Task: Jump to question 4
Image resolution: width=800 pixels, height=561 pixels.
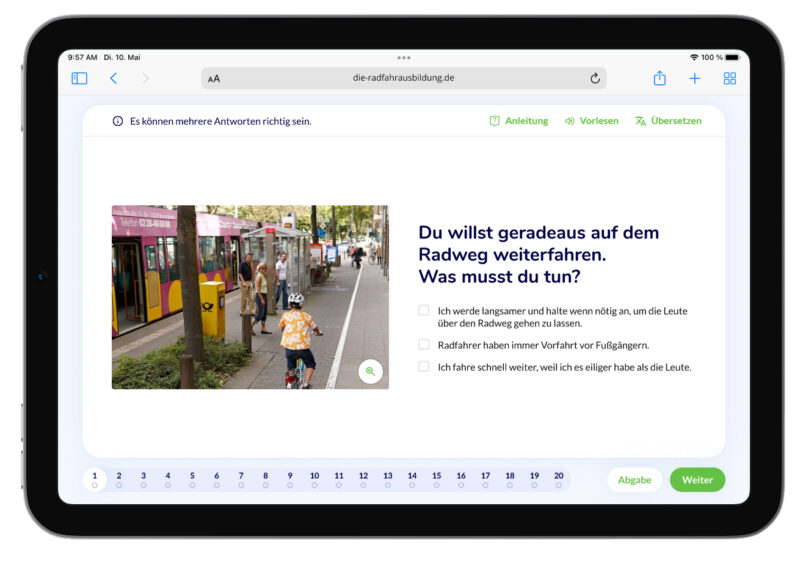Action: pos(168,479)
